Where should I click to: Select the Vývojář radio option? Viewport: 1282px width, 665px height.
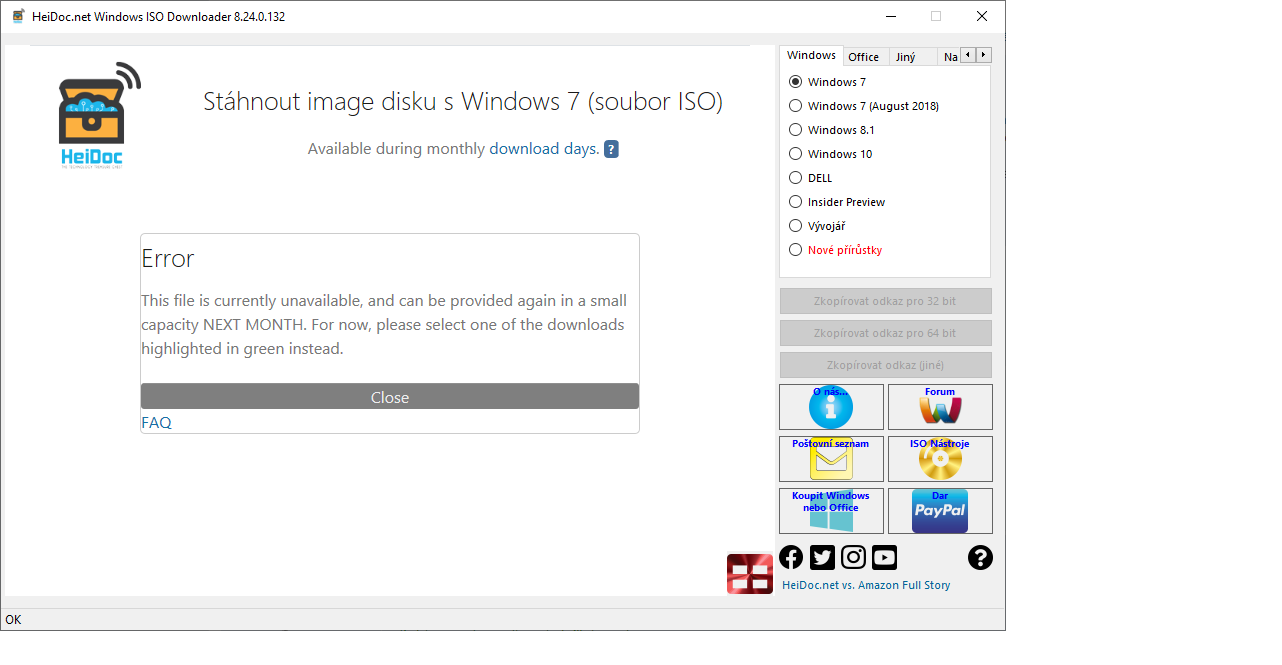pyautogui.click(x=817, y=226)
